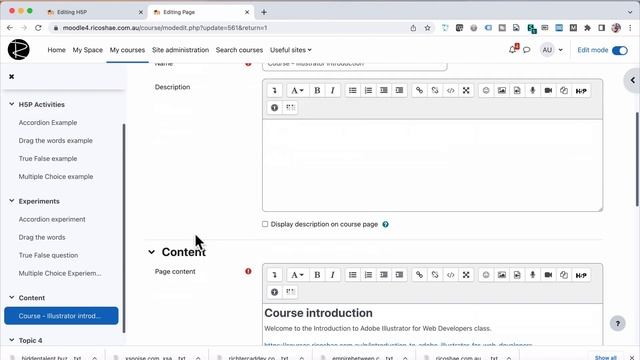Toggle italic in Description editor toolbar
The image size is (640, 360).
(333, 91)
